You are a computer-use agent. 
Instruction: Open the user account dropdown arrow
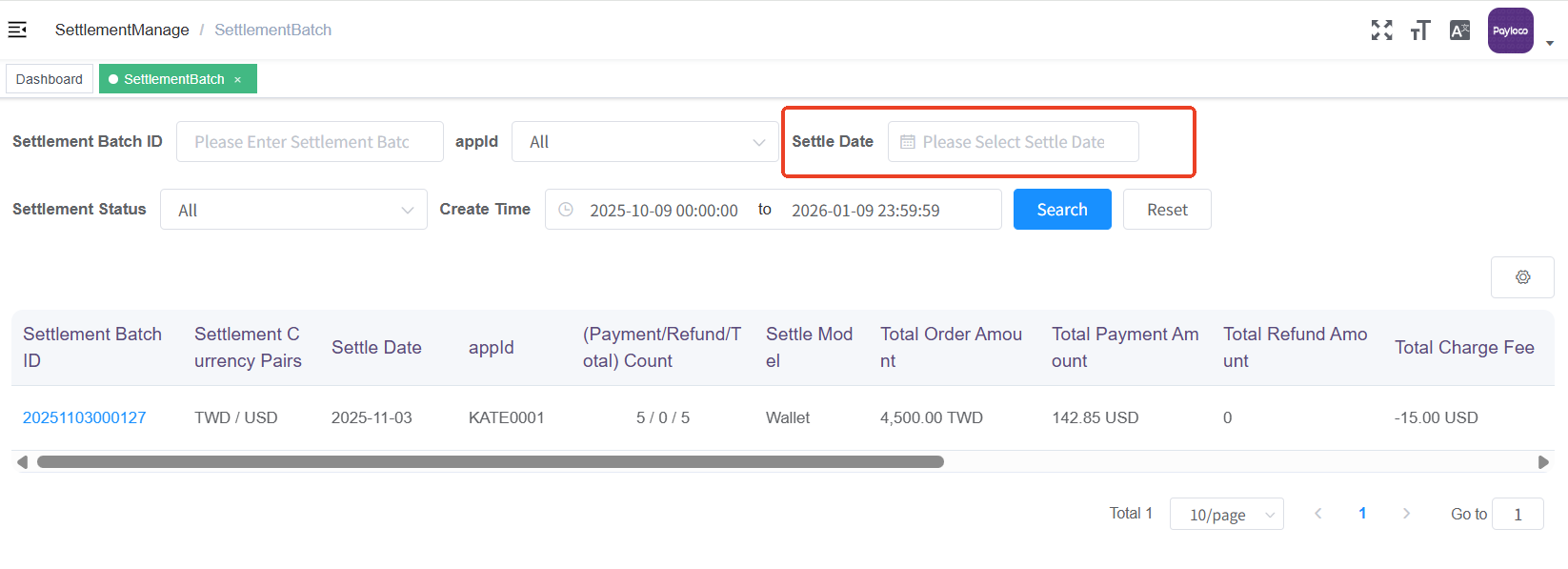pyautogui.click(x=1550, y=43)
